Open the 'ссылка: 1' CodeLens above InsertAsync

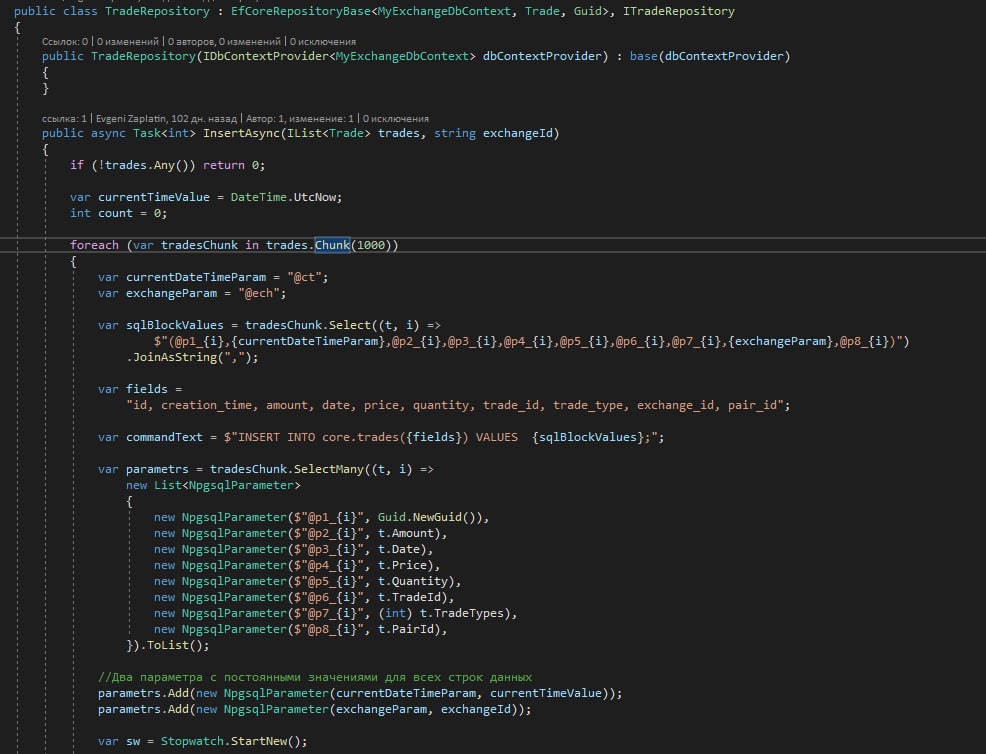point(64,118)
